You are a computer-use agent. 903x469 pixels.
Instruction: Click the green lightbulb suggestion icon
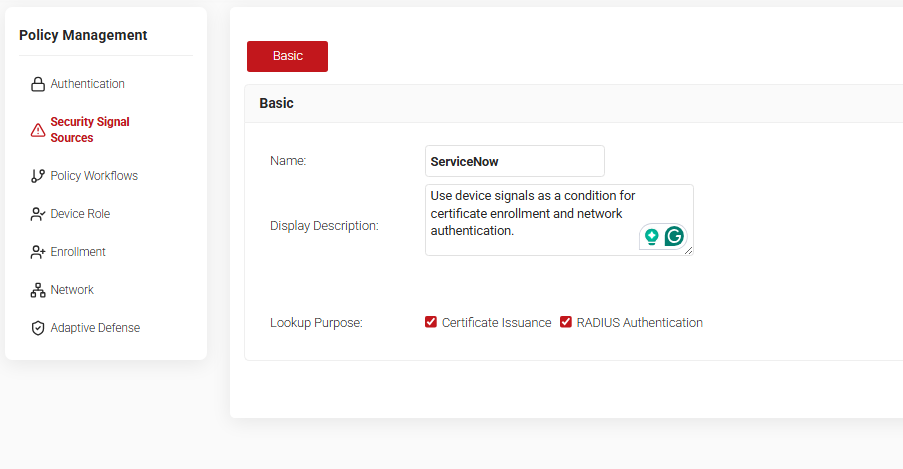point(652,237)
